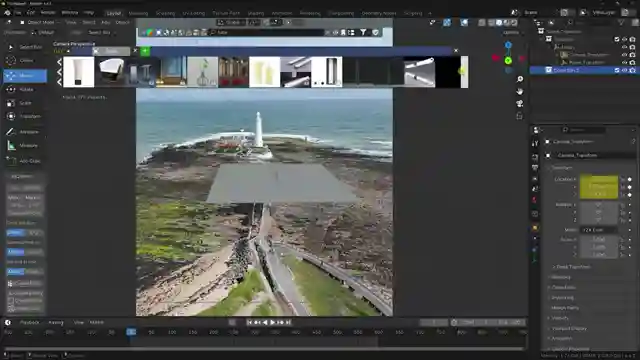640x360 pixels.
Task: Select the Annotate tool
Action: 25,132
